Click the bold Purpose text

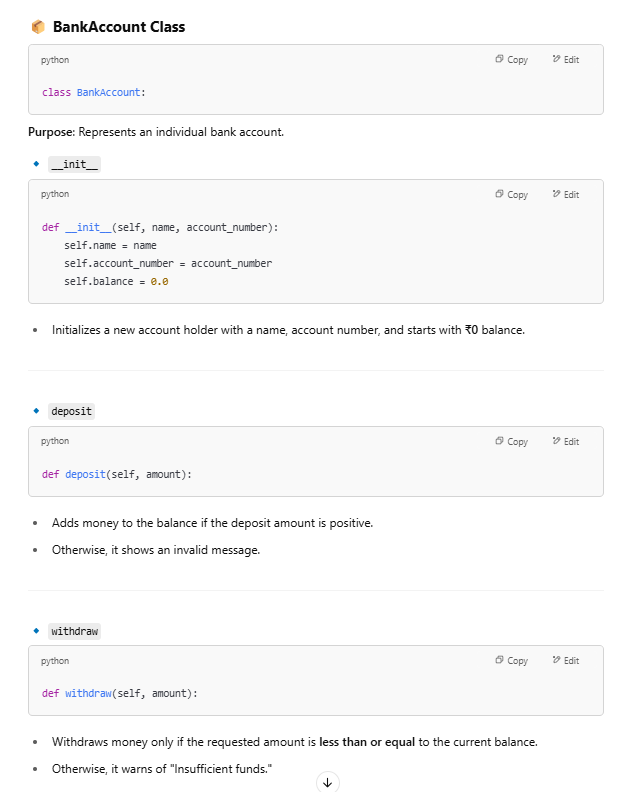click(x=51, y=132)
